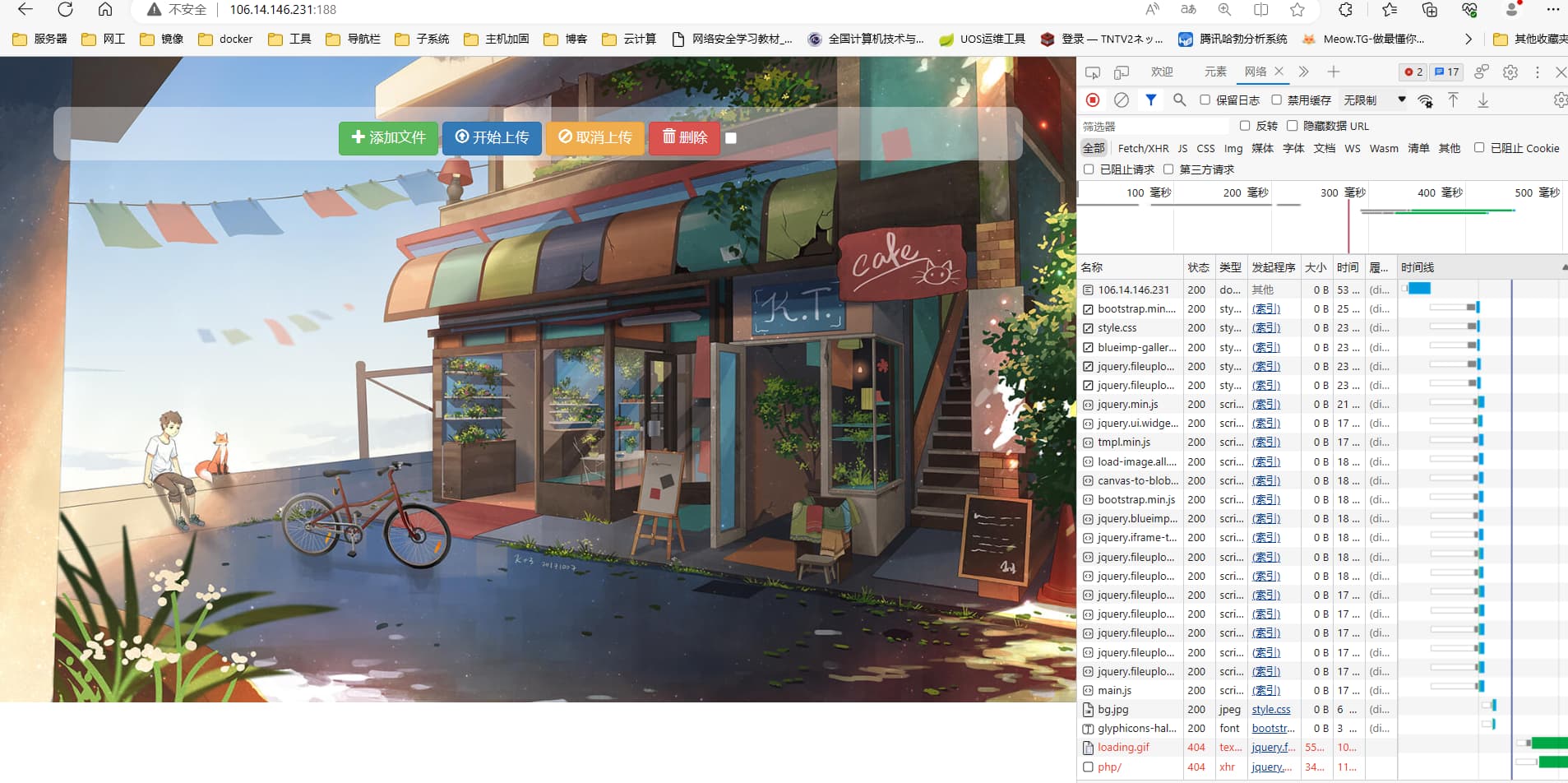Open DevTools customize three-dot menu
The height and width of the screenshot is (783, 1568).
point(1538,72)
